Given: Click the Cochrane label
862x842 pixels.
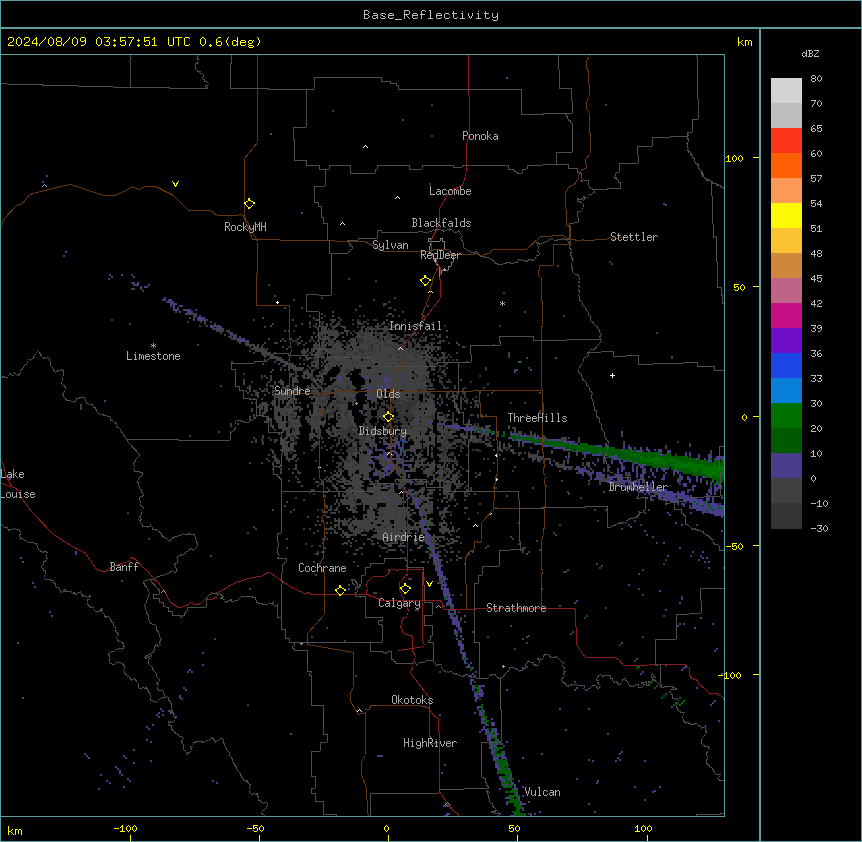Looking at the screenshot, I should click(322, 568).
